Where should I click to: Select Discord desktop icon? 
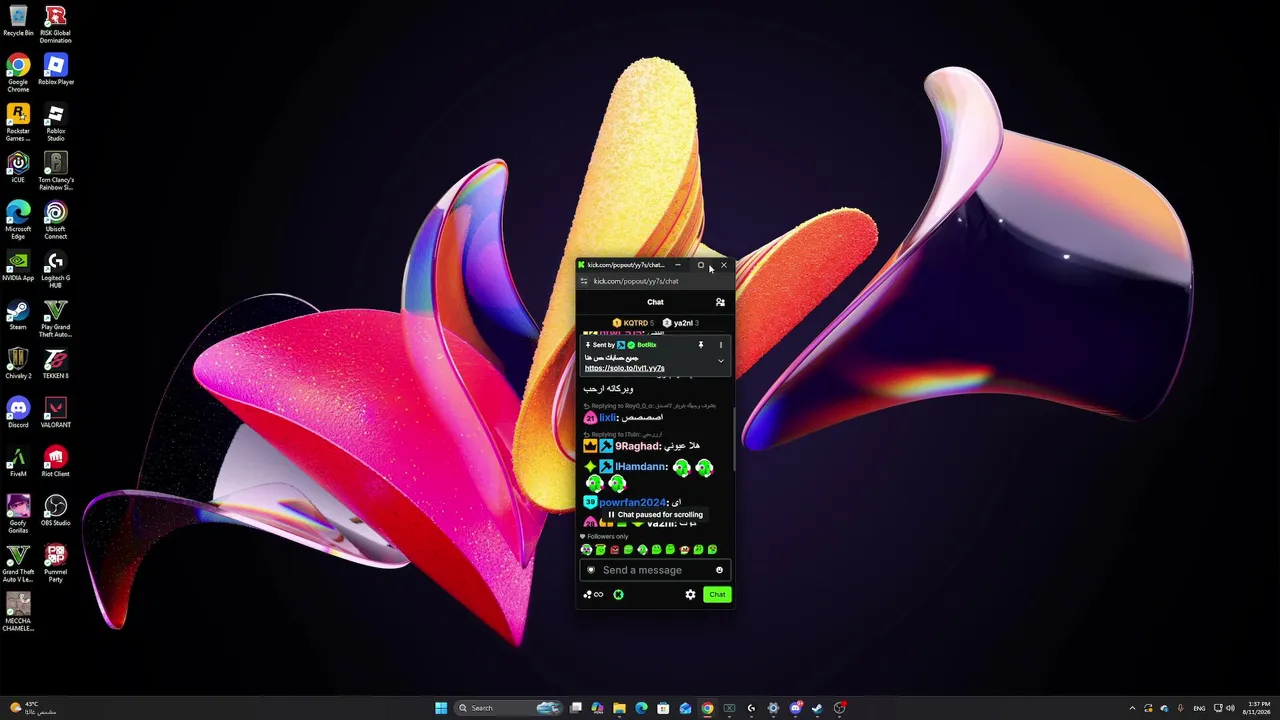coord(18,412)
